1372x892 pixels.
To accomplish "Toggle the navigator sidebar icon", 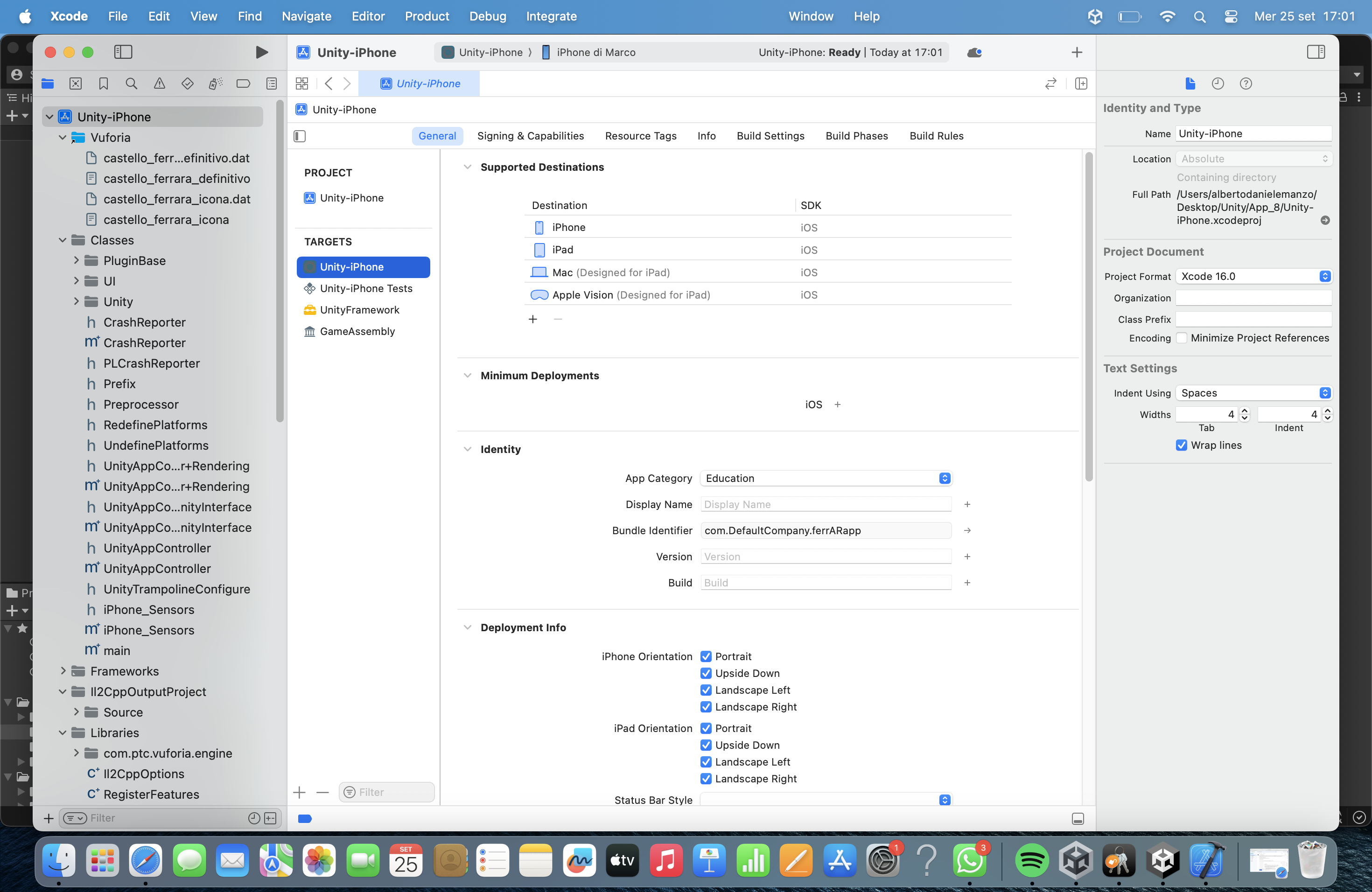I will 123,52.
